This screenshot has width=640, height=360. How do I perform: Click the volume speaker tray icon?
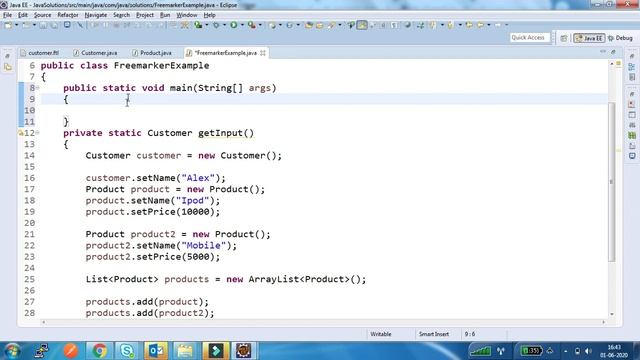(588, 351)
